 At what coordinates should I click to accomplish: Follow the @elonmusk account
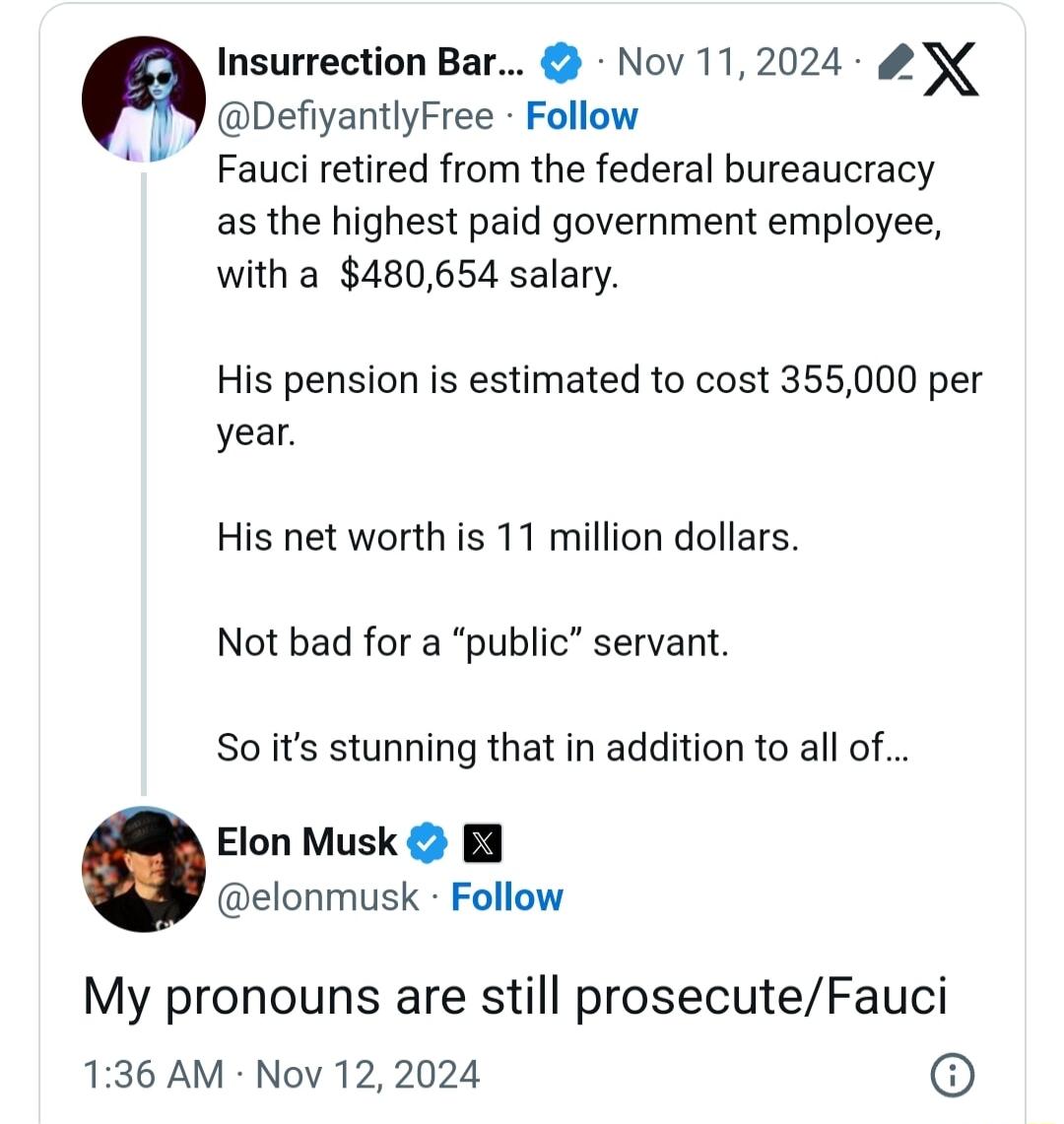tap(506, 897)
